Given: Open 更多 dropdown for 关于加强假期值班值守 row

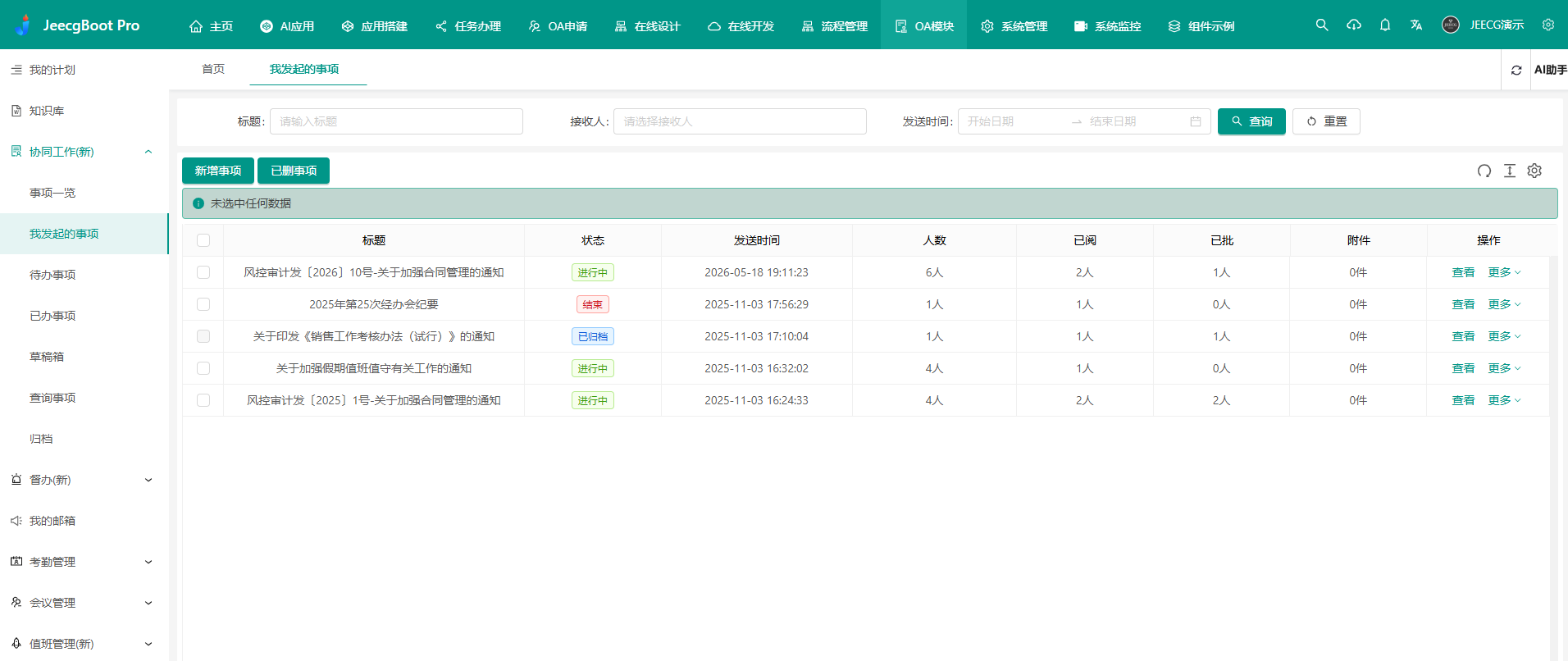Looking at the screenshot, I should (x=1504, y=368).
